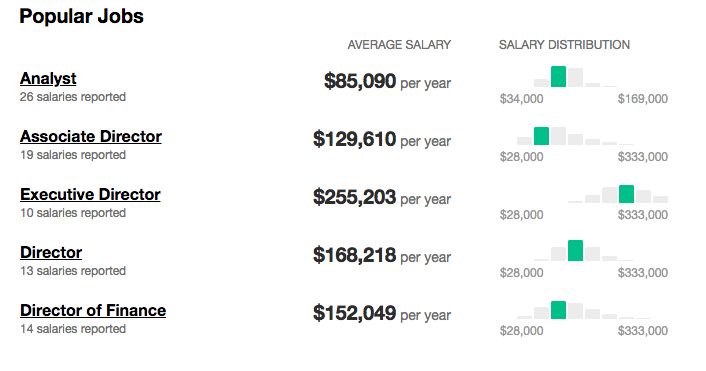Open the Executive Director job link
The image size is (706, 371).
tap(90, 195)
